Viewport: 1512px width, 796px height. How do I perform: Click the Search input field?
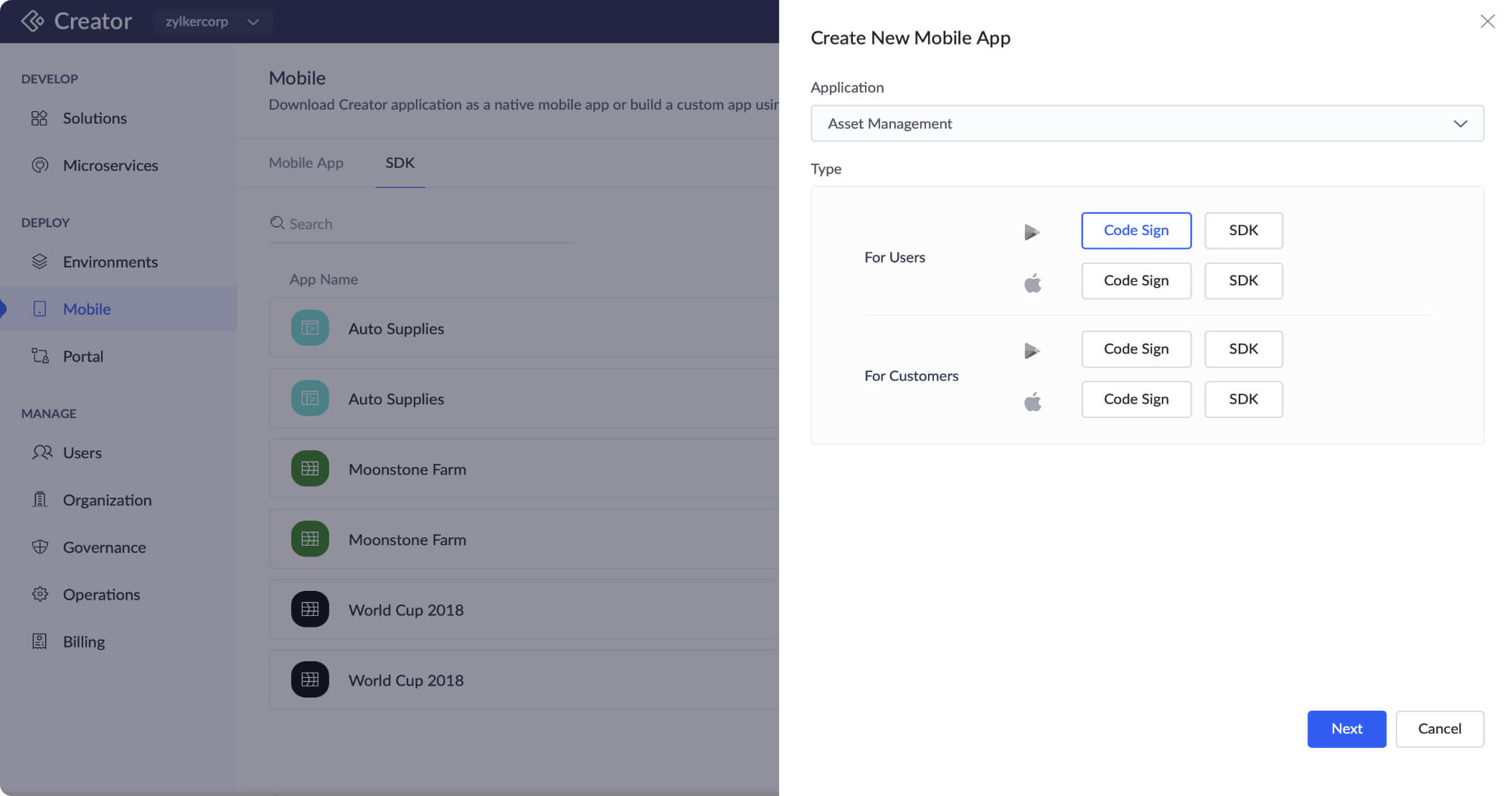[423, 224]
